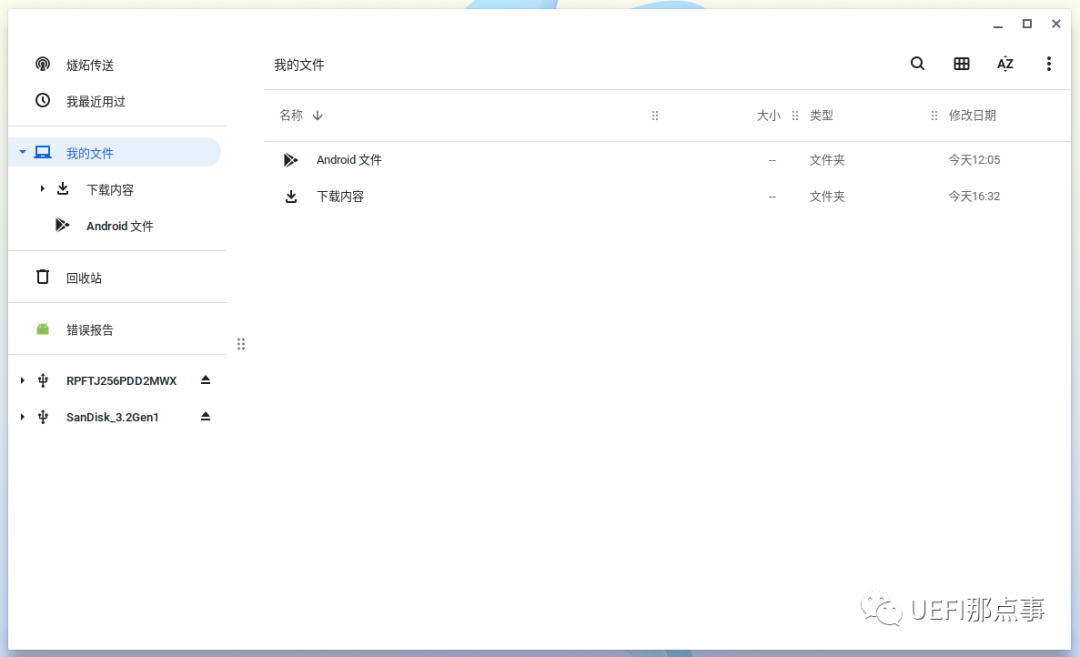Open the three-dot more options menu
The image size is (1080, 657).
[1048, 64]
